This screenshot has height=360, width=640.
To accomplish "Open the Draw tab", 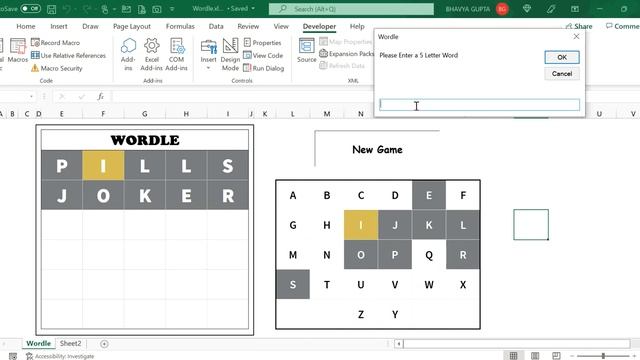I will 90,26.
